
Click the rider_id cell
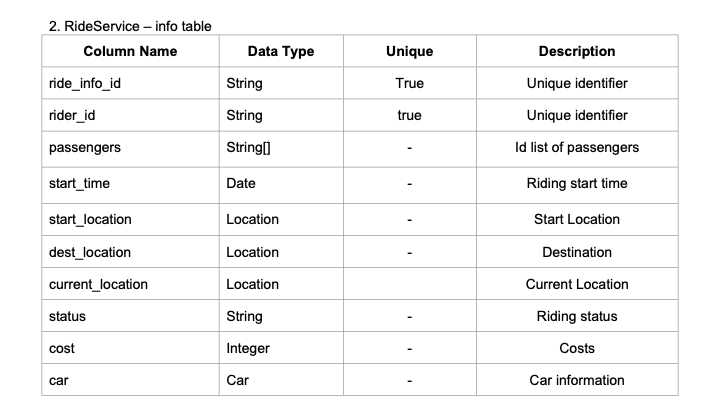click(x=130, y=115)
